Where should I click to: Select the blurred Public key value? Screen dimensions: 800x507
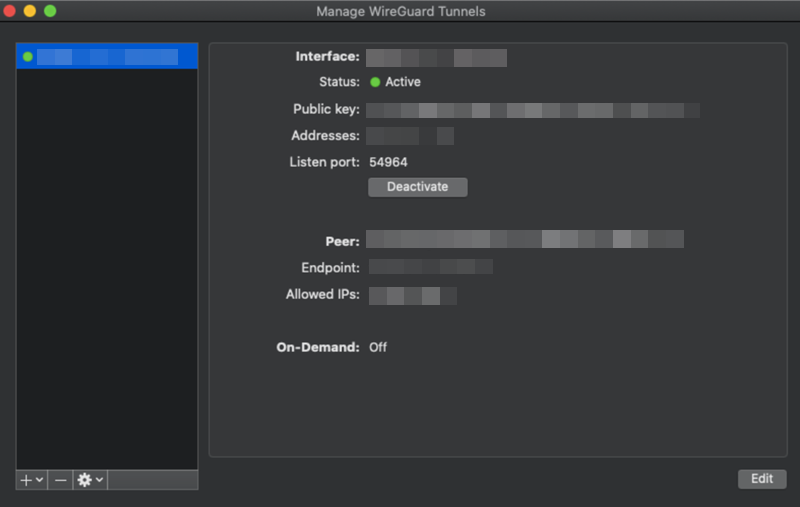point(532,109)
